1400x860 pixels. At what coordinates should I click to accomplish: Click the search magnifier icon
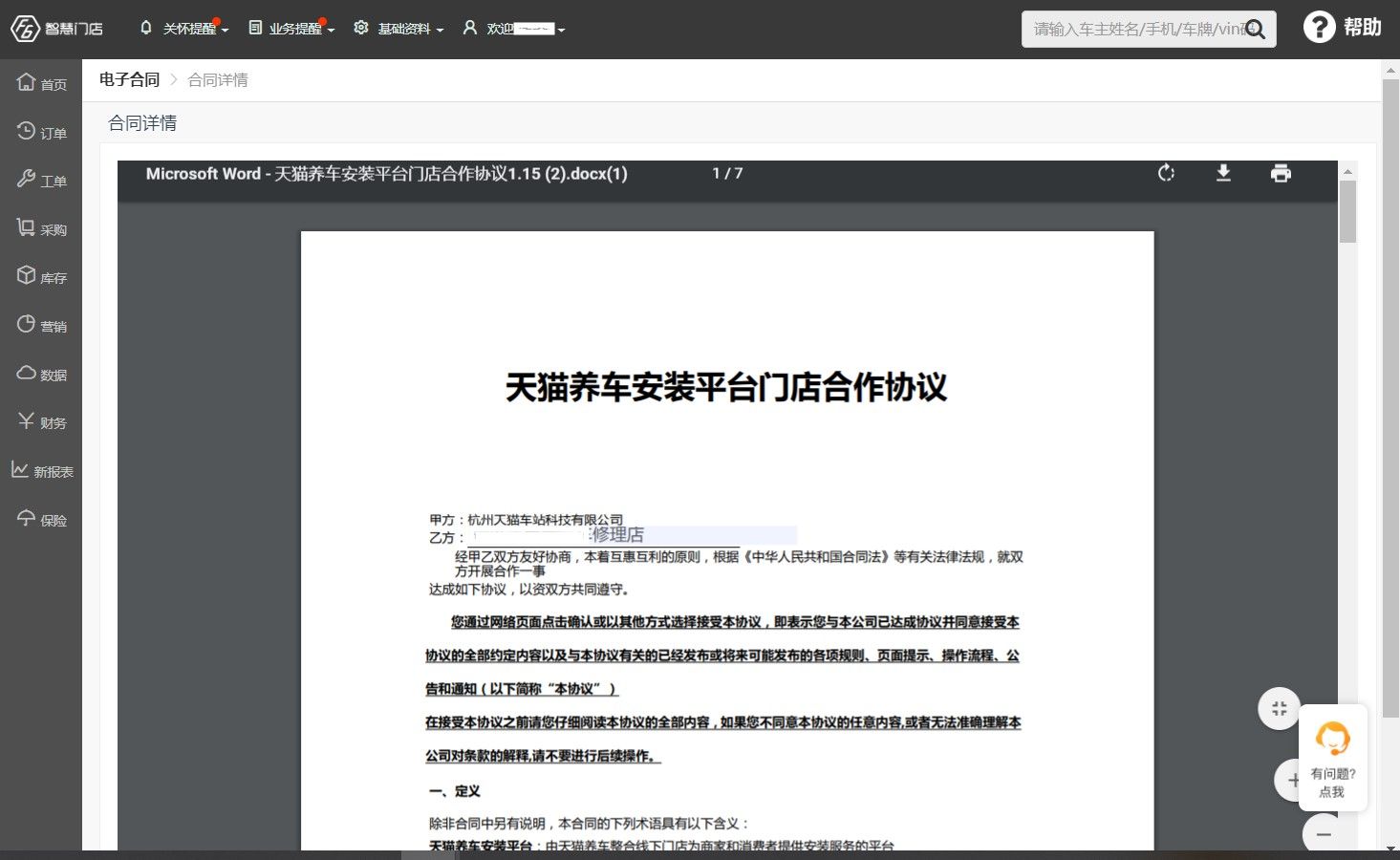(x=1256, y=30)
